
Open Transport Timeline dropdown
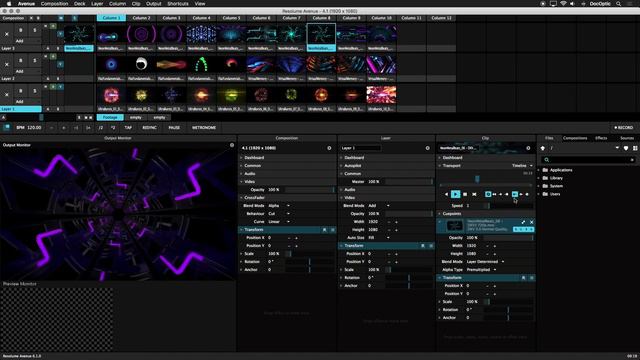coord(522,166)
